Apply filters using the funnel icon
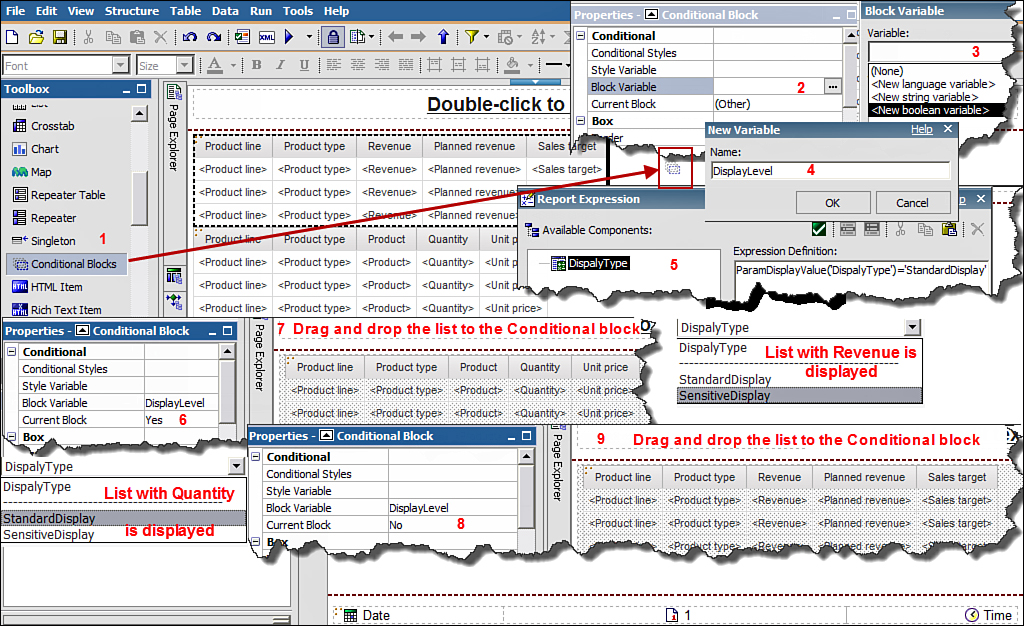Screen dimensions: 1024x626 [472, 37]
